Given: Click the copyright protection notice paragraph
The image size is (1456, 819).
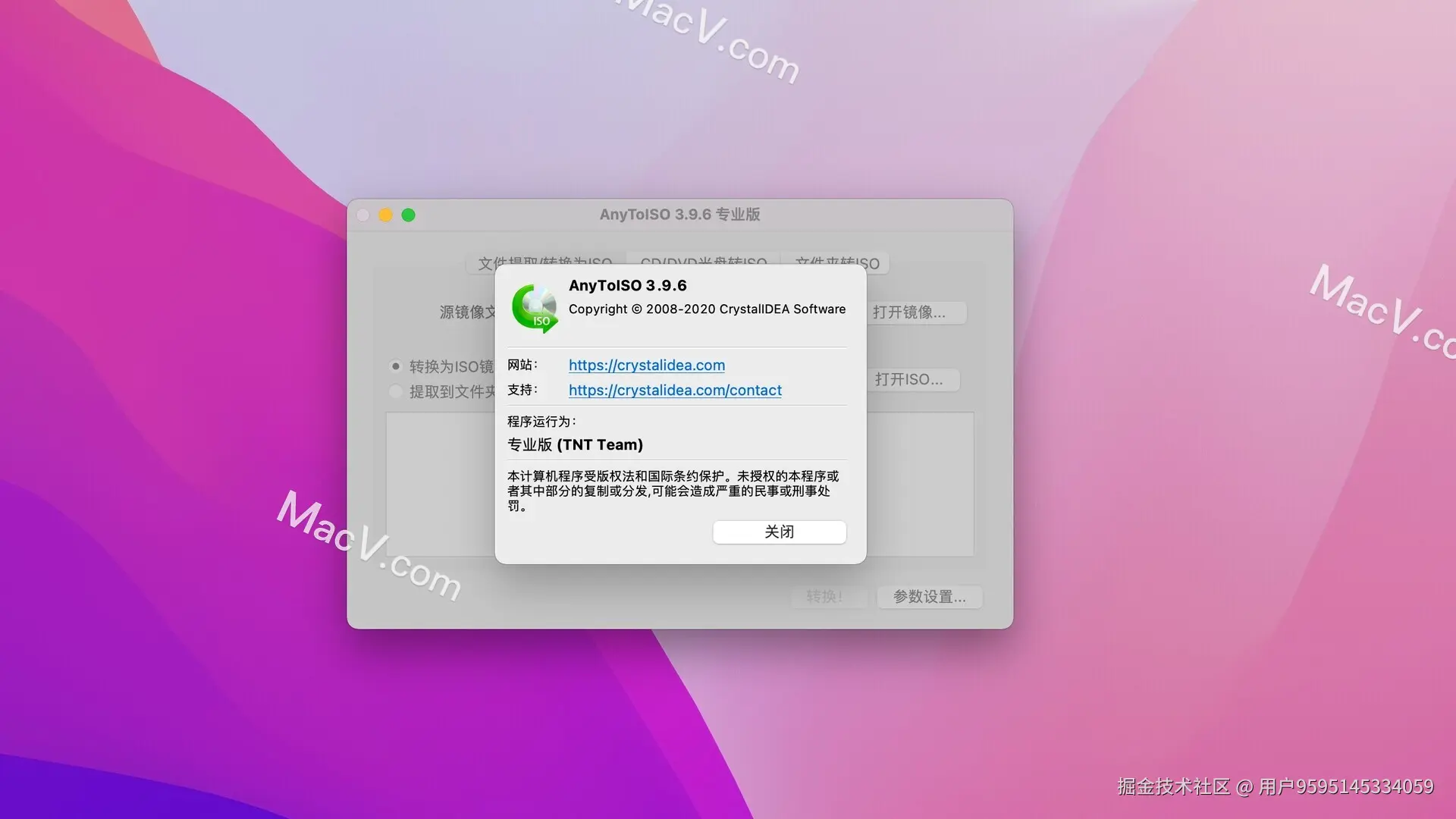Looking at the screenshot, I should tap(673, 491).
